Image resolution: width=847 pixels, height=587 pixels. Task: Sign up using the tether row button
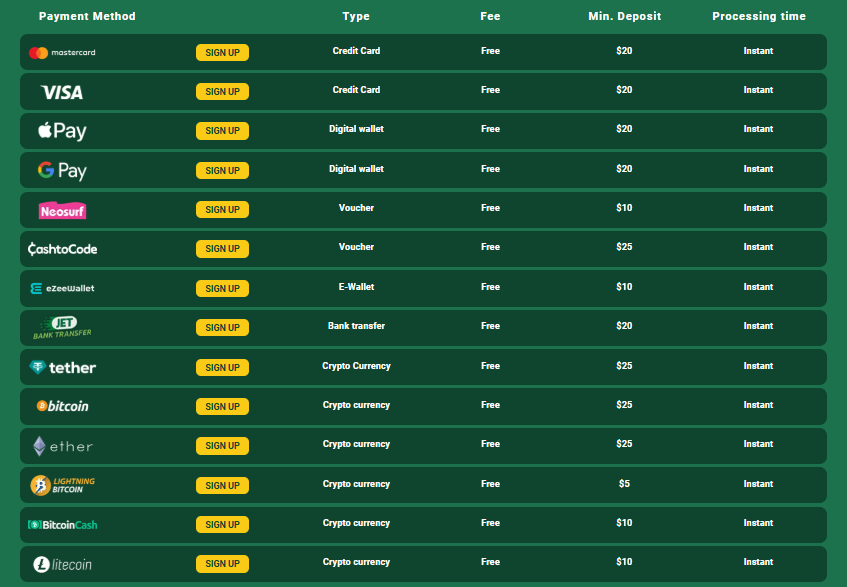click(x=223, y=367)
